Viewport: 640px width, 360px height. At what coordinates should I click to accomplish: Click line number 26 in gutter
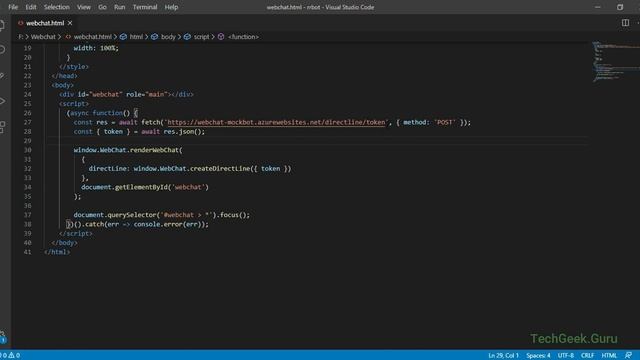coord(27,113)
